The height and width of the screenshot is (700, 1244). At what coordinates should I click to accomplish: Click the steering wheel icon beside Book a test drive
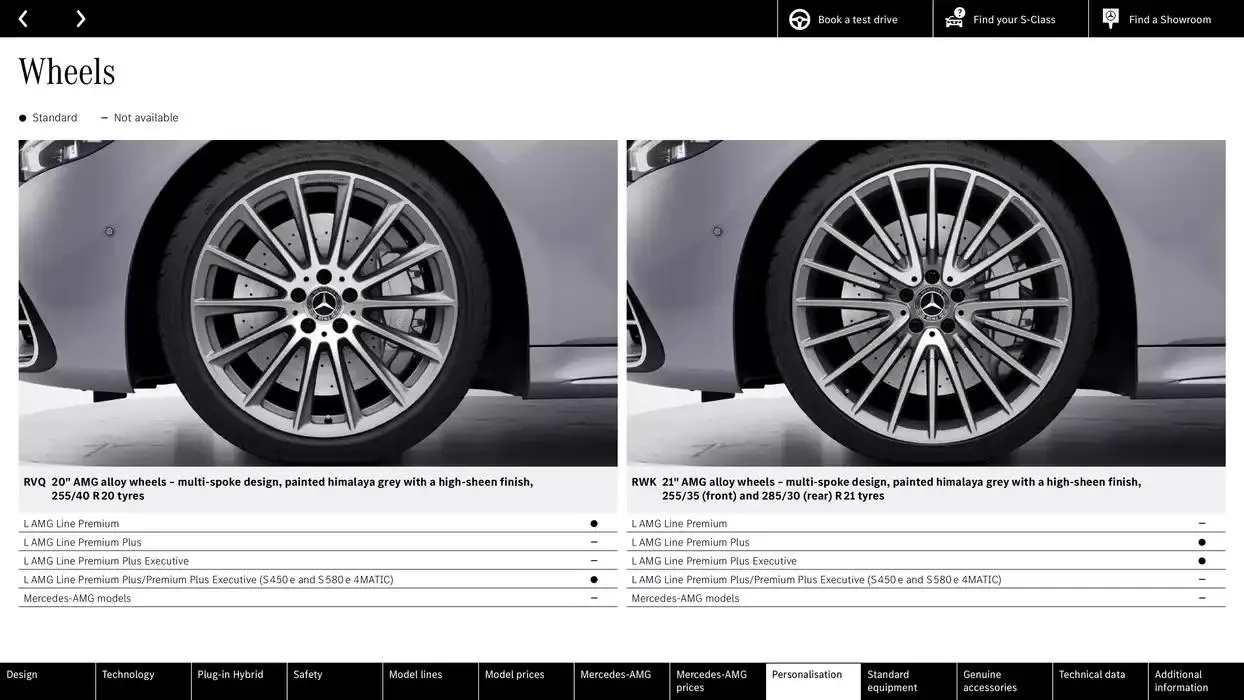point(798,18)
